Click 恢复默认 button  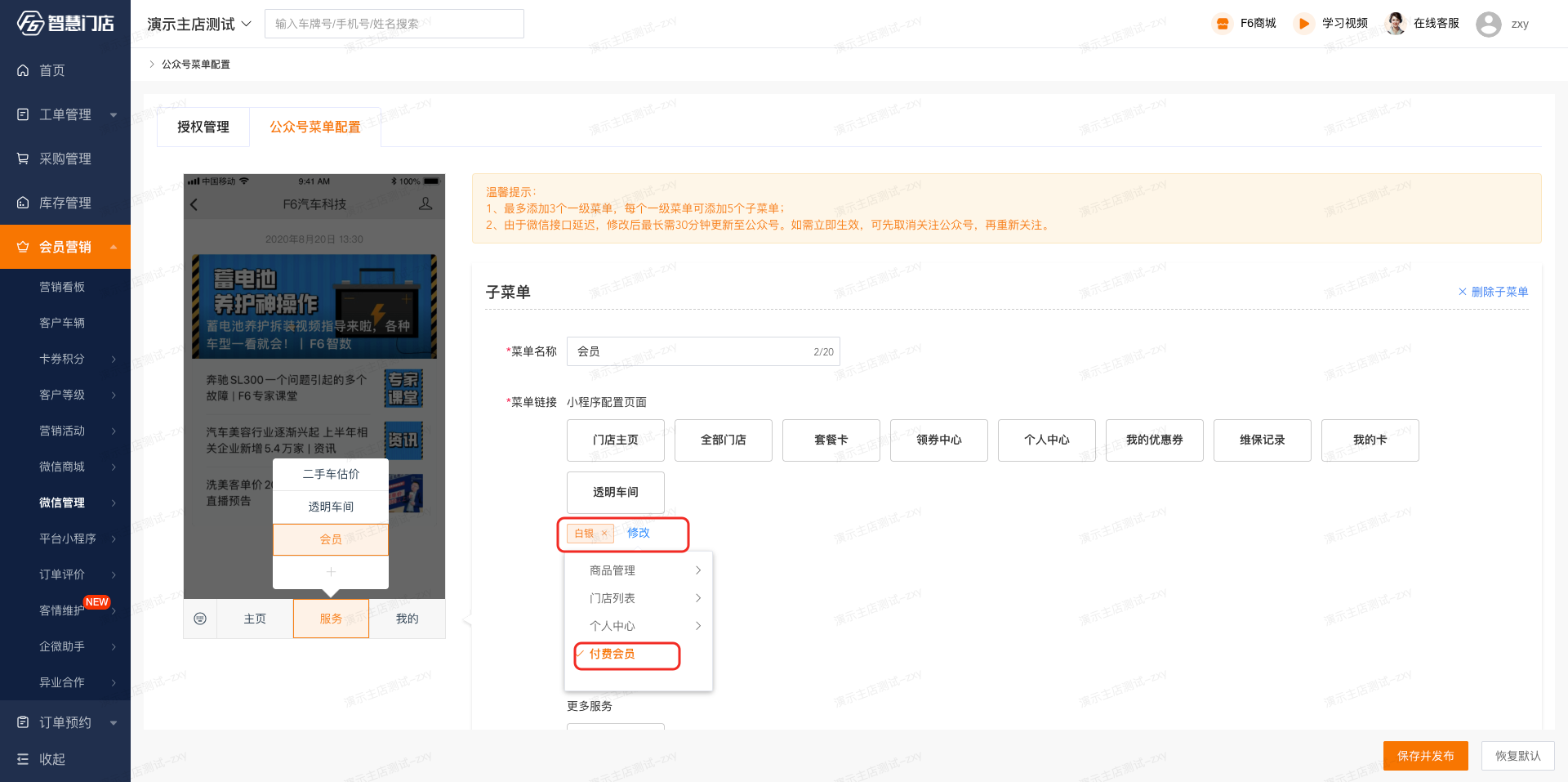pos(1518,756)
